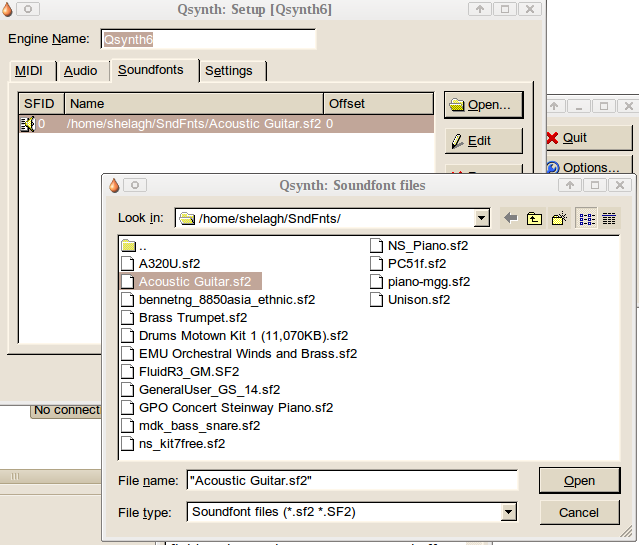The image size is (639, 545).
Task: Click sticky button in Soundfont files title bar
Action: coord(135,185)
